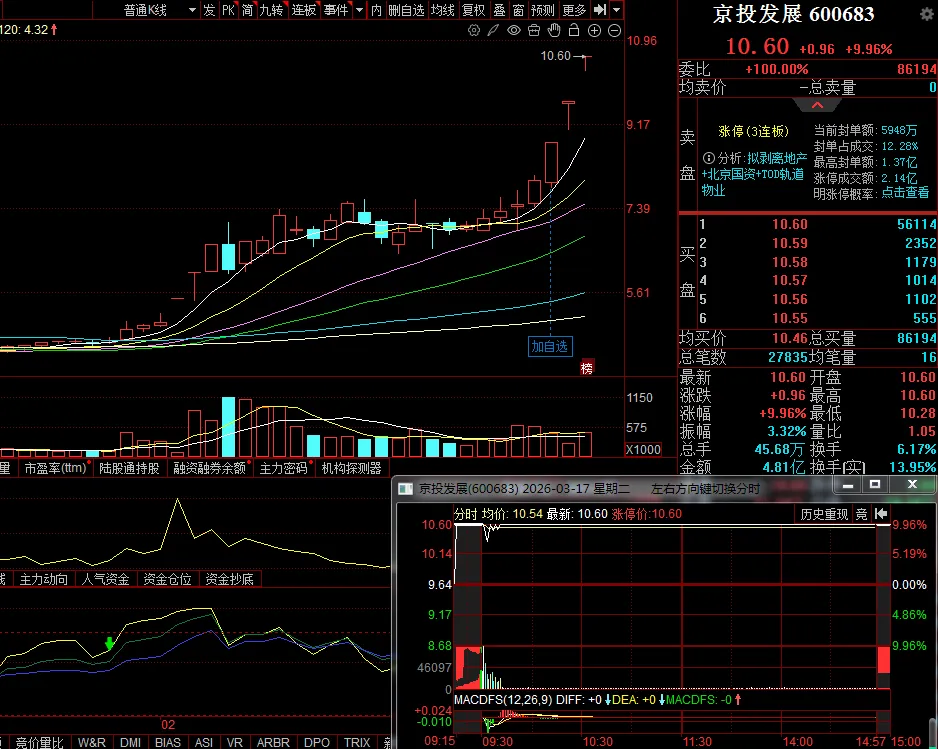Click the 10.60 limit-up candlestick on chart
The height and width of the screenshot is (749, 938).
(585, 63)
